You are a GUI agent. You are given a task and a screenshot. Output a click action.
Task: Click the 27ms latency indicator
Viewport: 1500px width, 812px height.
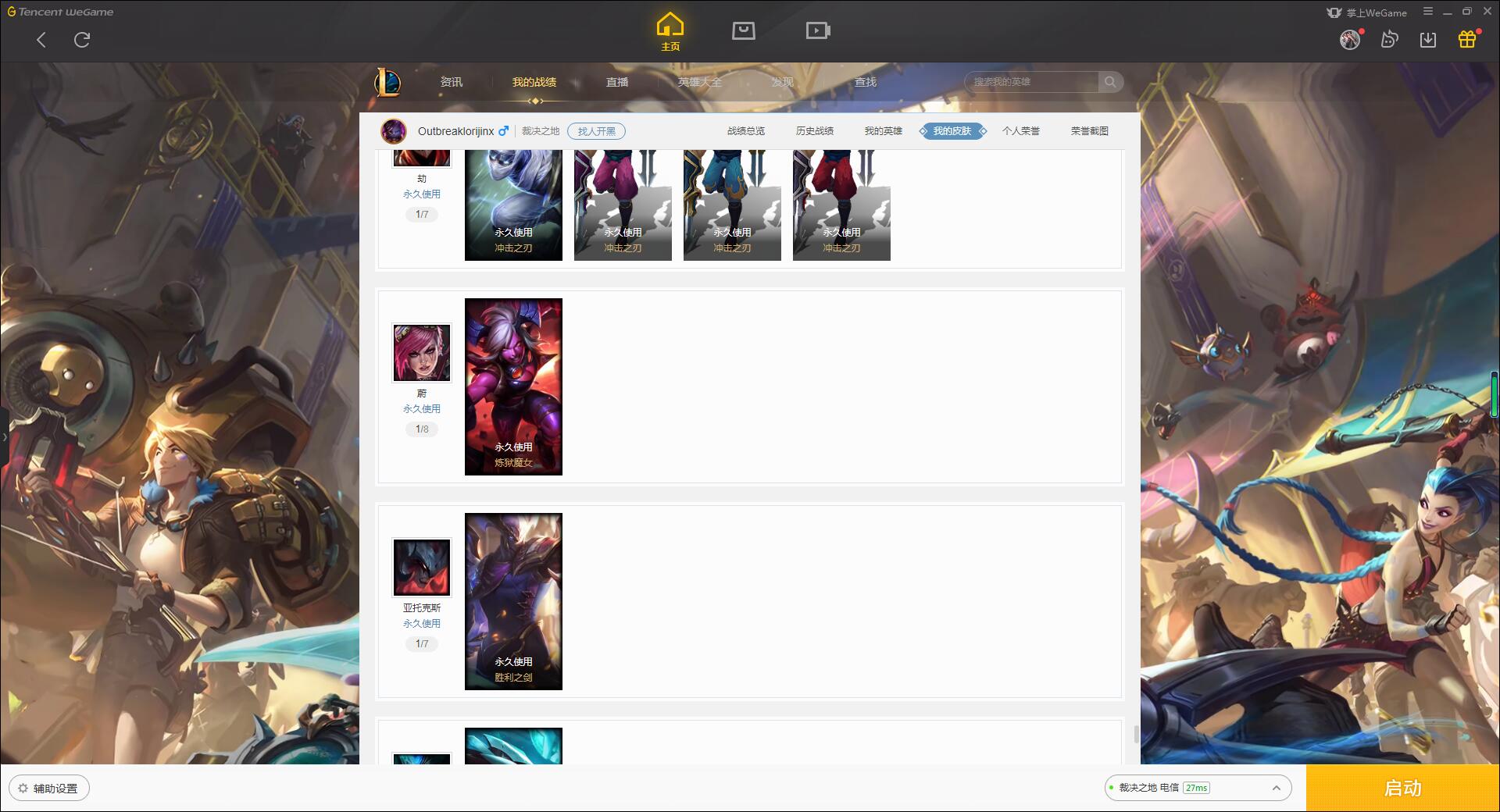point(1196,788)
